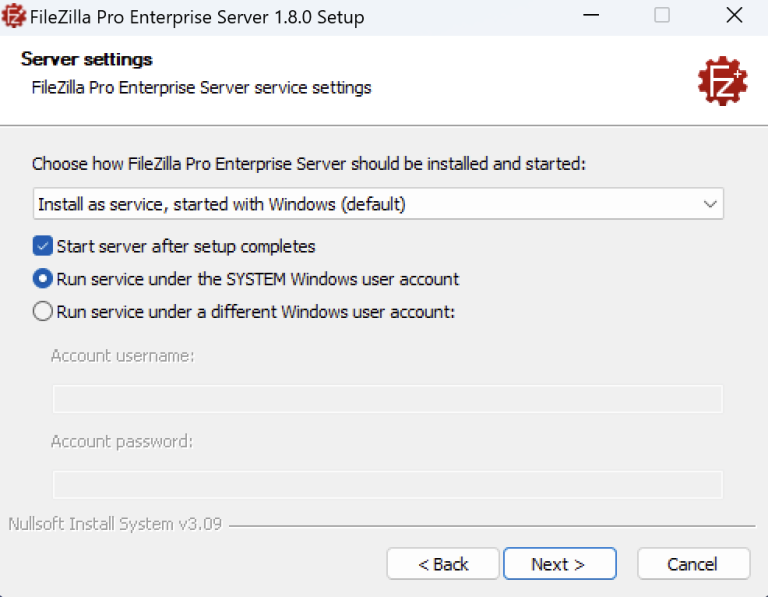Cancel the setup wizard
Screen dimensions: 768x597
point(694,564)
